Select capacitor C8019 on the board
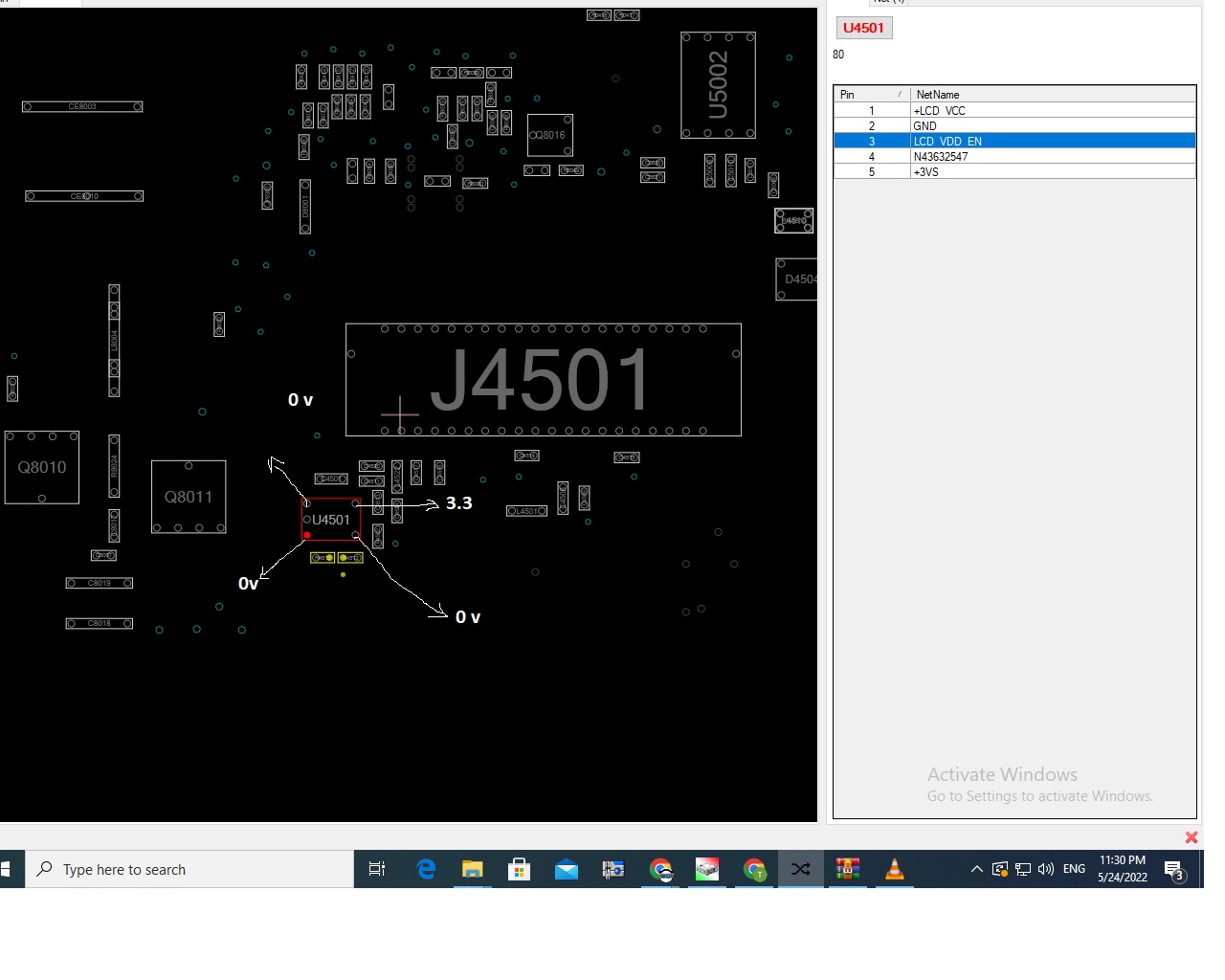Image resolution: width=1225 pixels, height=980 pixels. click(100, 583)
